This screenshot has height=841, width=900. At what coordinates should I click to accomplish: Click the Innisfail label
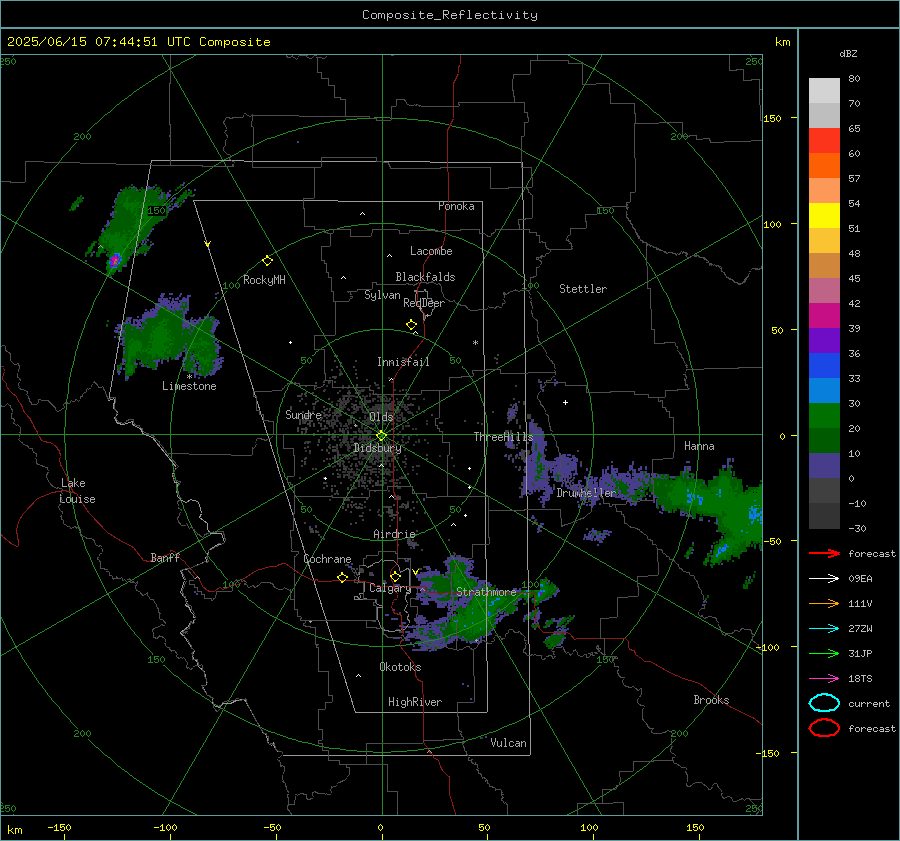(x=403, y=362)
